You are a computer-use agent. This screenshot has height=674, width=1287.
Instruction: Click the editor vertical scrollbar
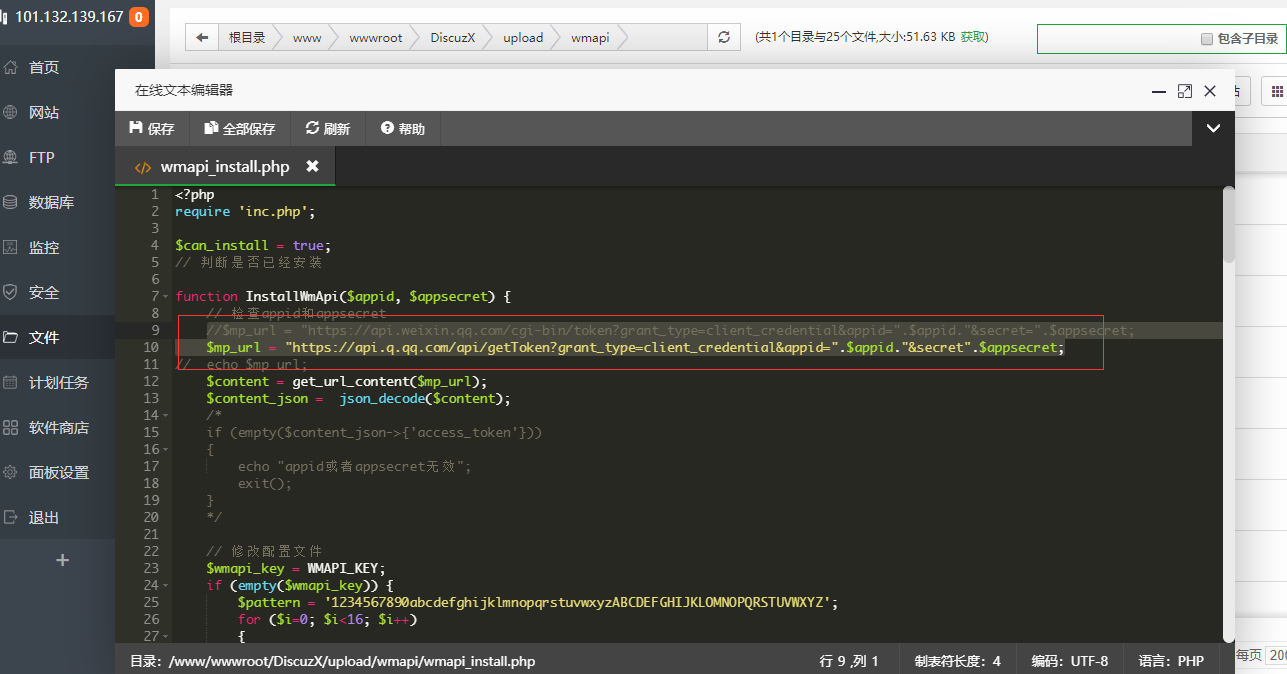tap(1229, 225)
